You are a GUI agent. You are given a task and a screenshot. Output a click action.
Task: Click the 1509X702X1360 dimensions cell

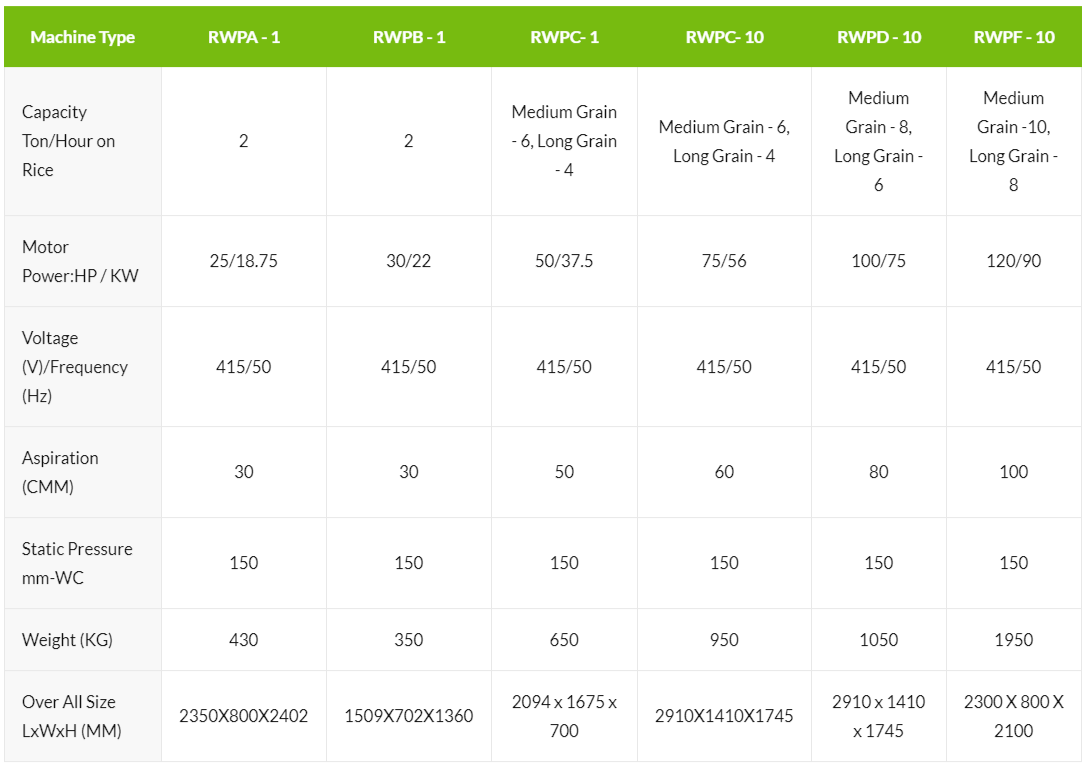tap(409, 716)
